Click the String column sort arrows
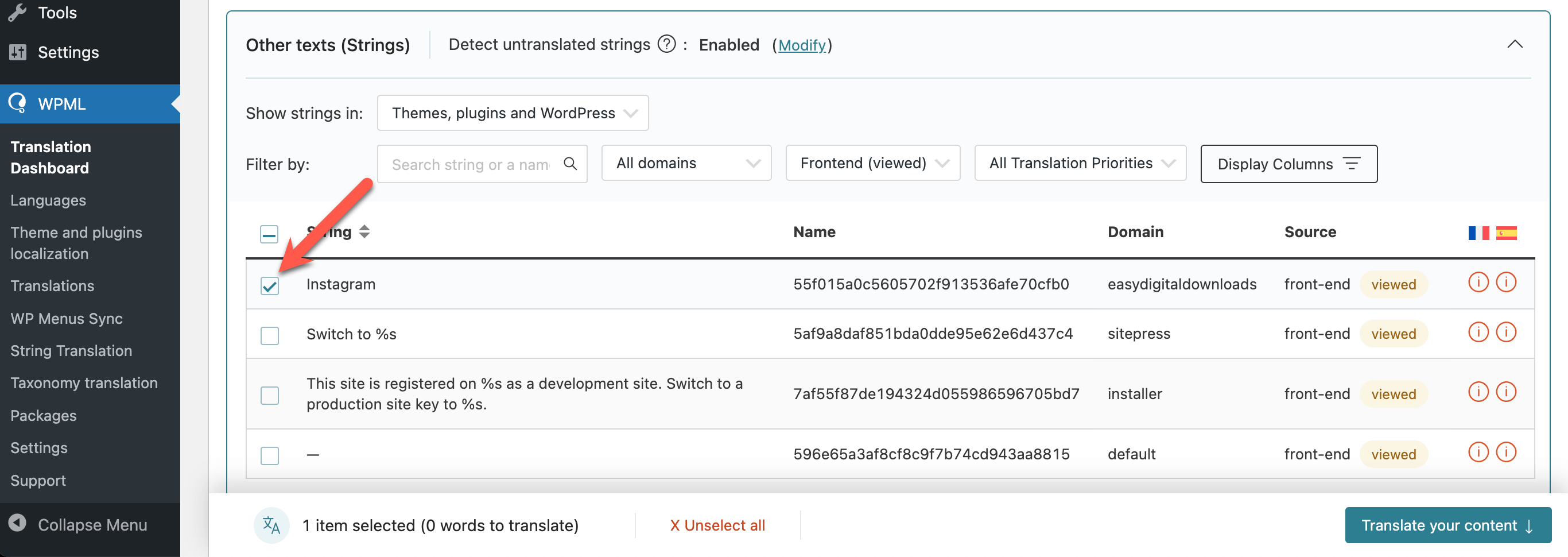Viewport: 1568px width, 557px height. (364, 232)
